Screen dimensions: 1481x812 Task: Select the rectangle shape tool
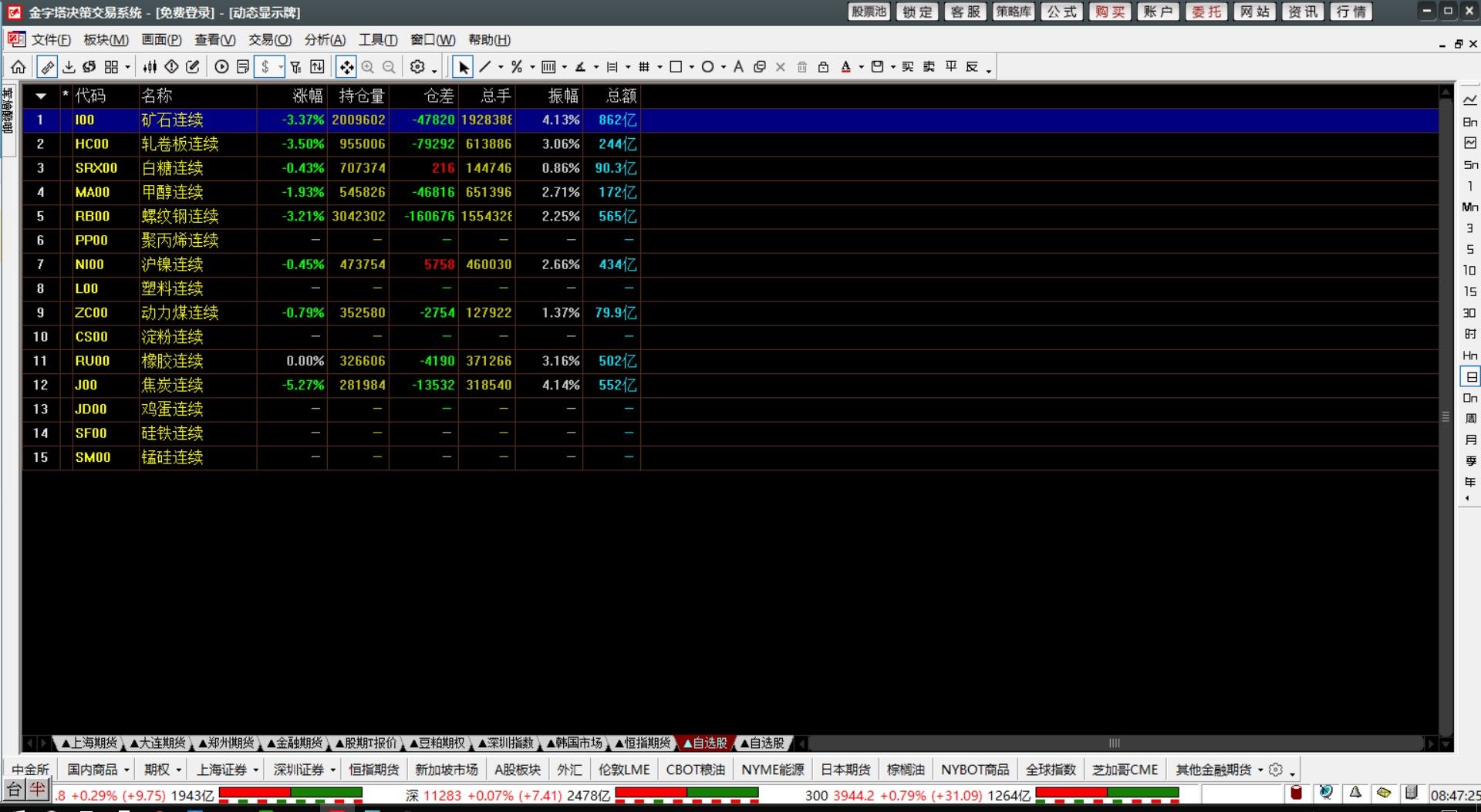tap(676, 67)
